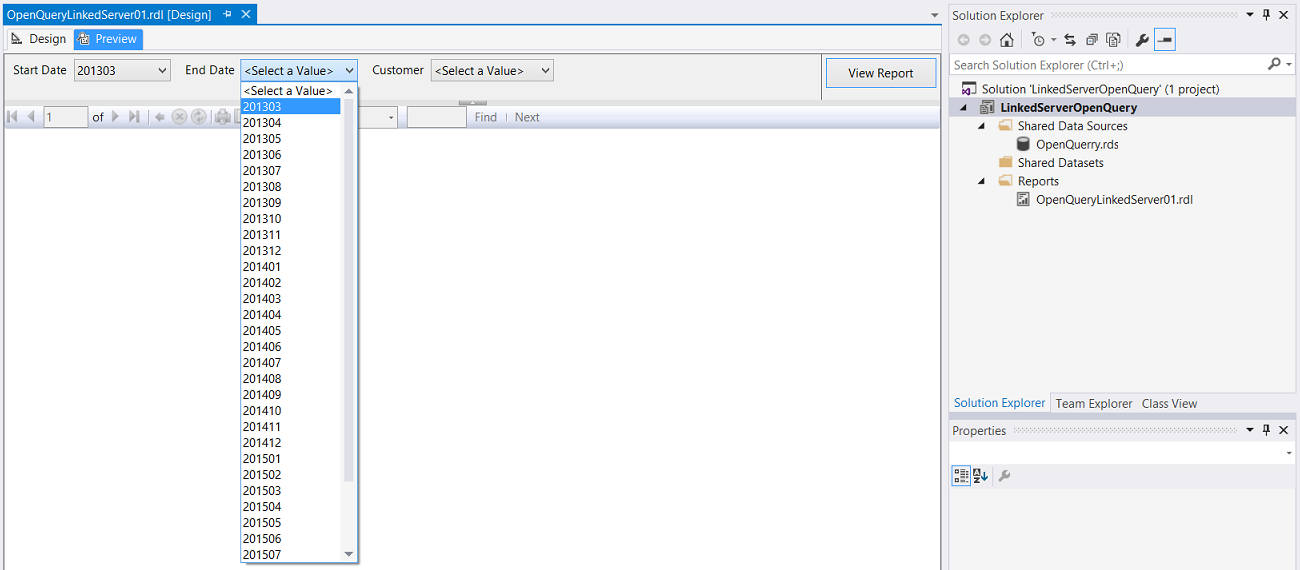Select OpenQuerry.rds data source
1300x570 pixels.
(x=1077, y=144)
